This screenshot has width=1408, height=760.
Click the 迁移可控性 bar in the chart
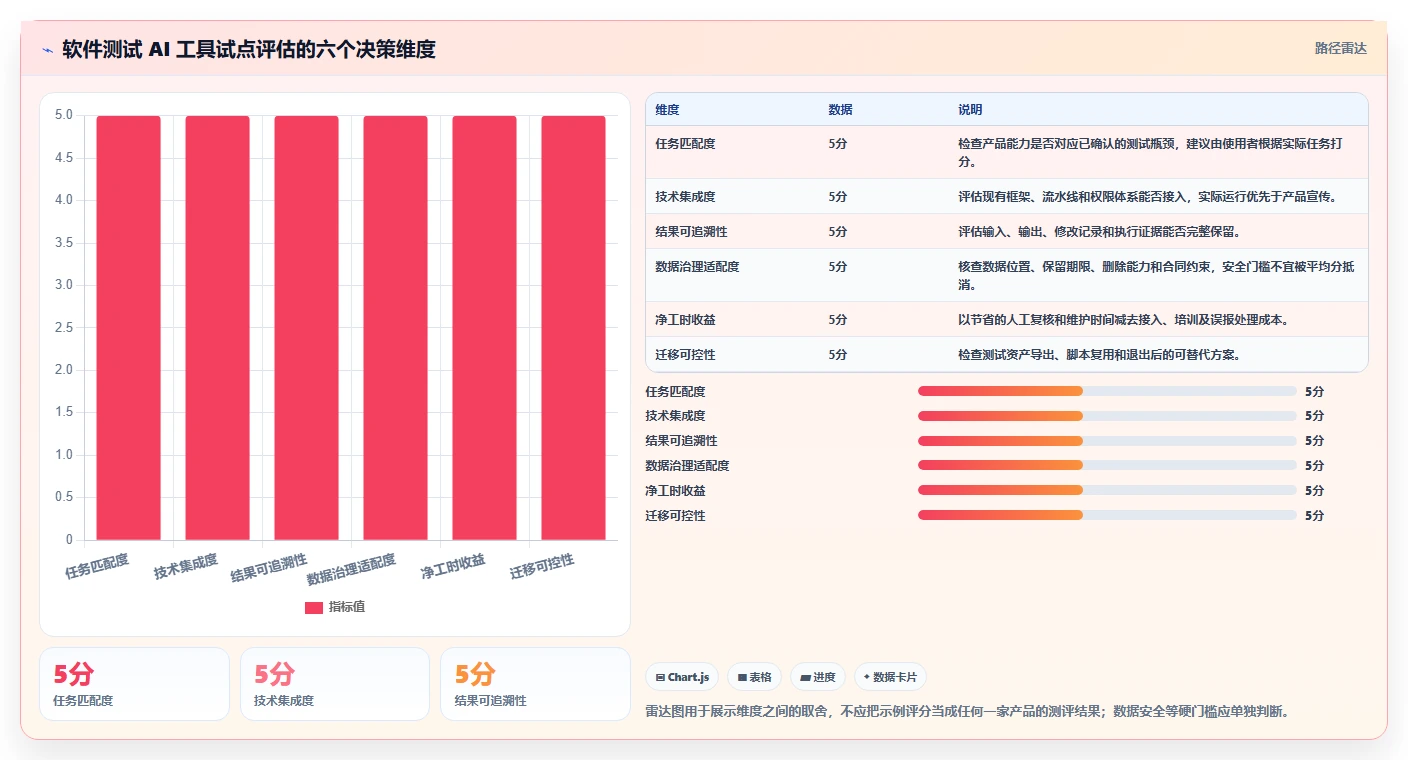click(x=573, y=328)
